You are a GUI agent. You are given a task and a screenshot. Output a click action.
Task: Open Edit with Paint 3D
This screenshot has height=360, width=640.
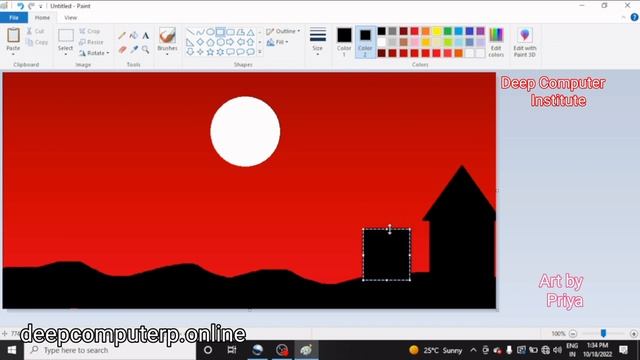pos(525,42)
